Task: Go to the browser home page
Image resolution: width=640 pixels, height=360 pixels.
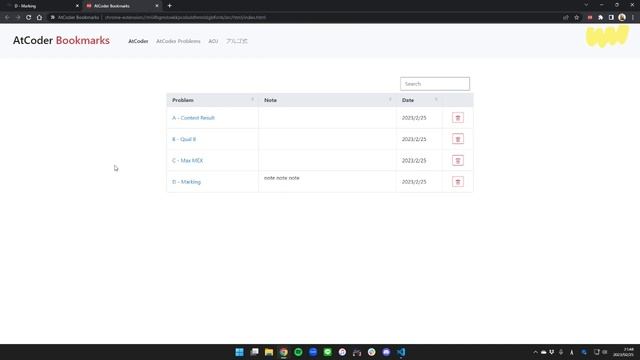Action: [39, 18]
